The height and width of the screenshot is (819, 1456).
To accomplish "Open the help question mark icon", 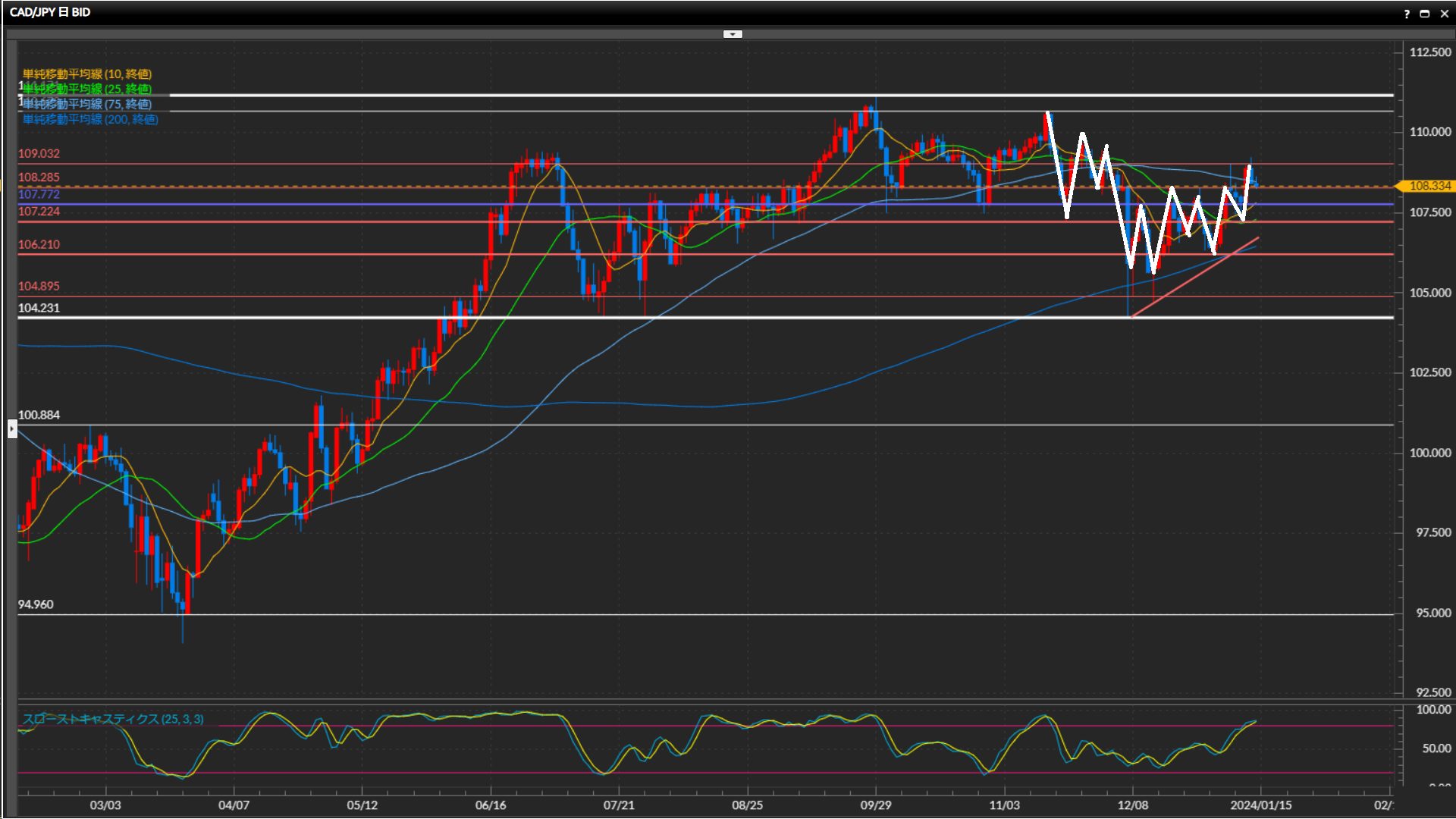I will (x=1407, y=14).
